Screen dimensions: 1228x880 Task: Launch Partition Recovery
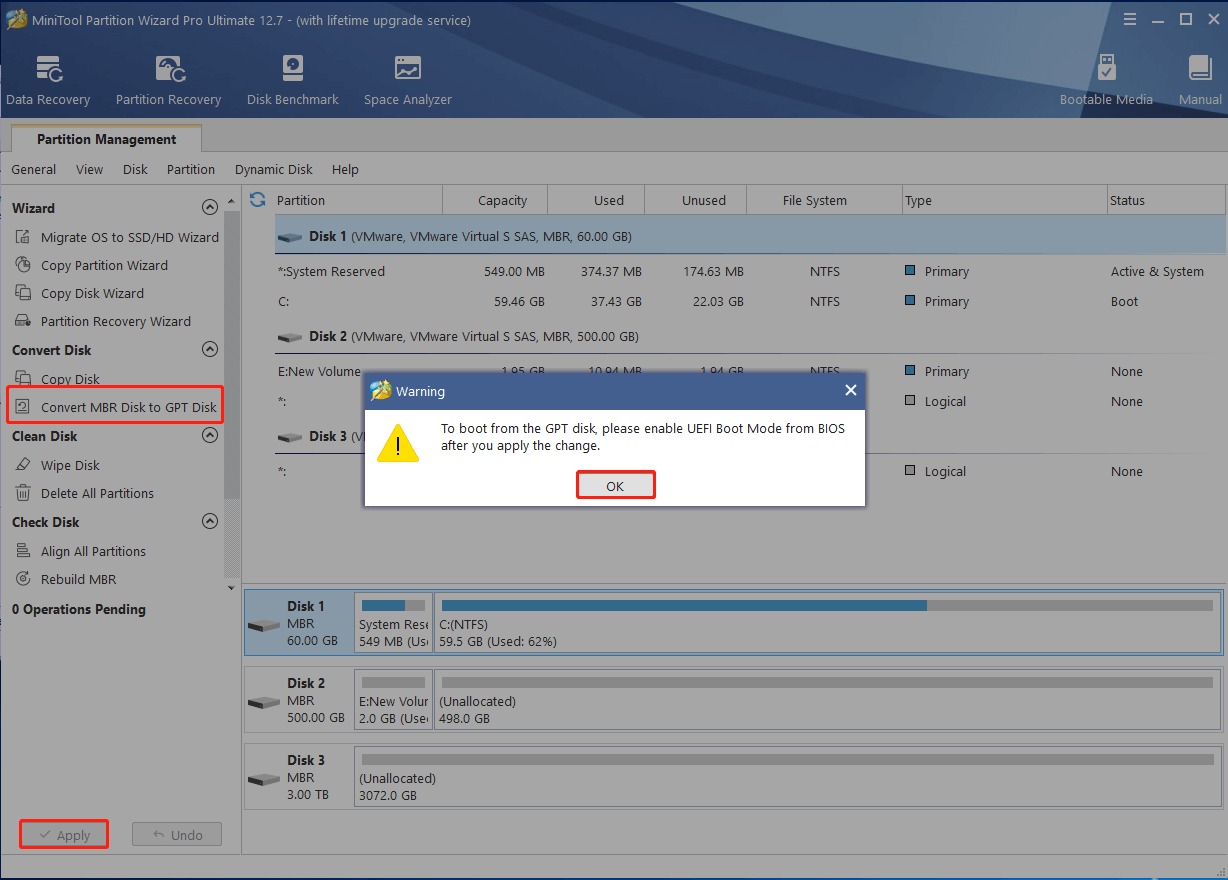pyautogui.click(x=167, y=78)
